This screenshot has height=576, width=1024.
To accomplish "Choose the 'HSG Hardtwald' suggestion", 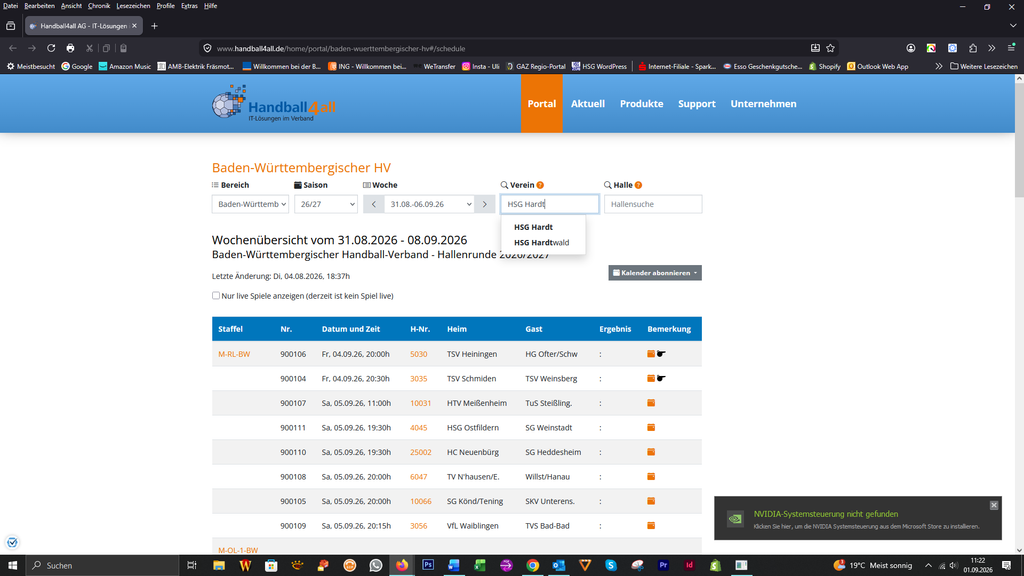I will coord(541,242).
